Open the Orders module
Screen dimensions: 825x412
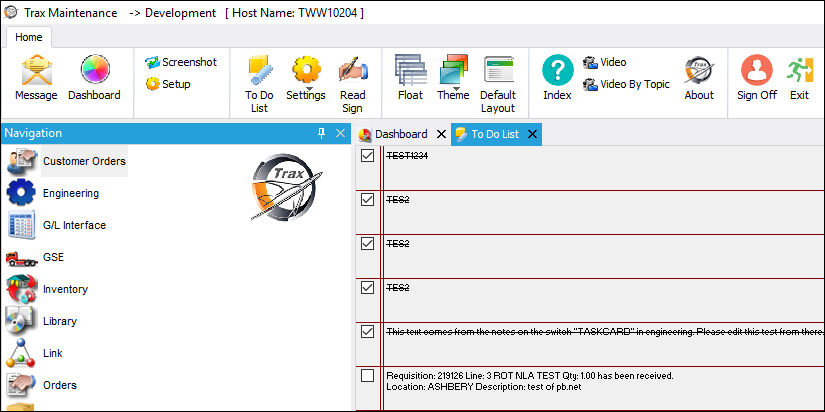[x=42, y=385]
